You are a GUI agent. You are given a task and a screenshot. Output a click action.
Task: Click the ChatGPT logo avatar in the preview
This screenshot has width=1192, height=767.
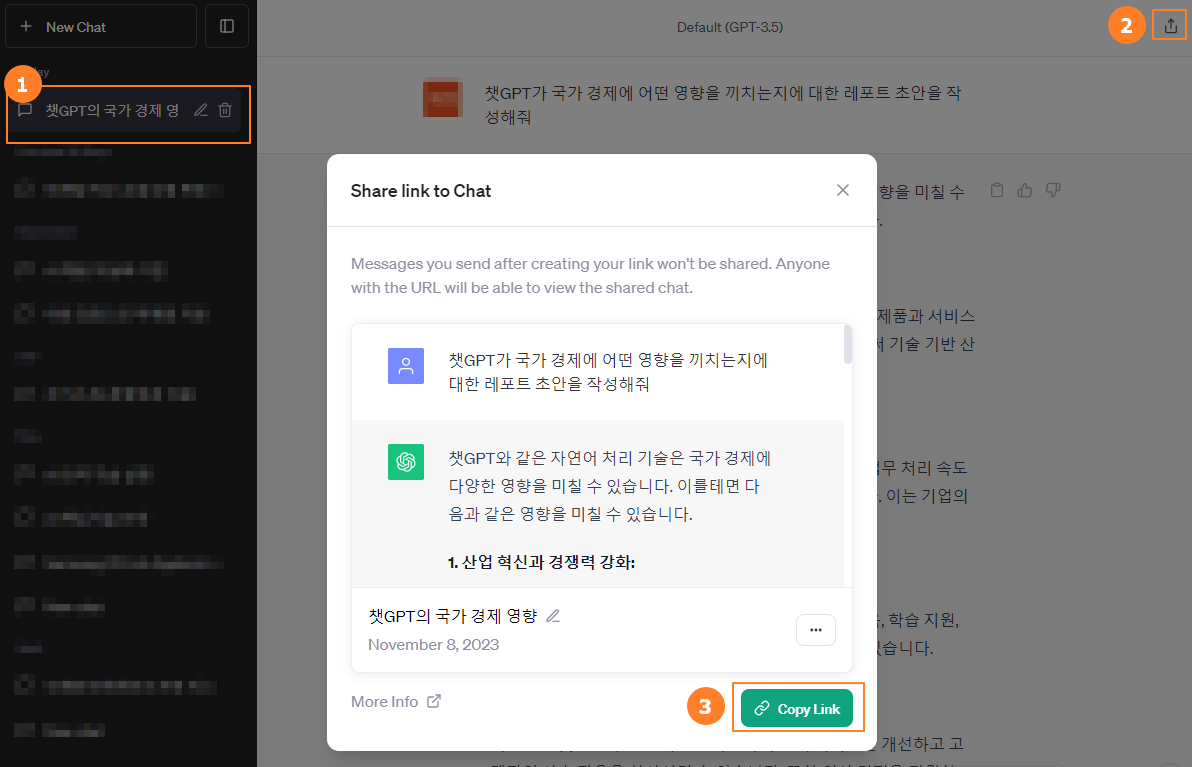pos(406,462)
